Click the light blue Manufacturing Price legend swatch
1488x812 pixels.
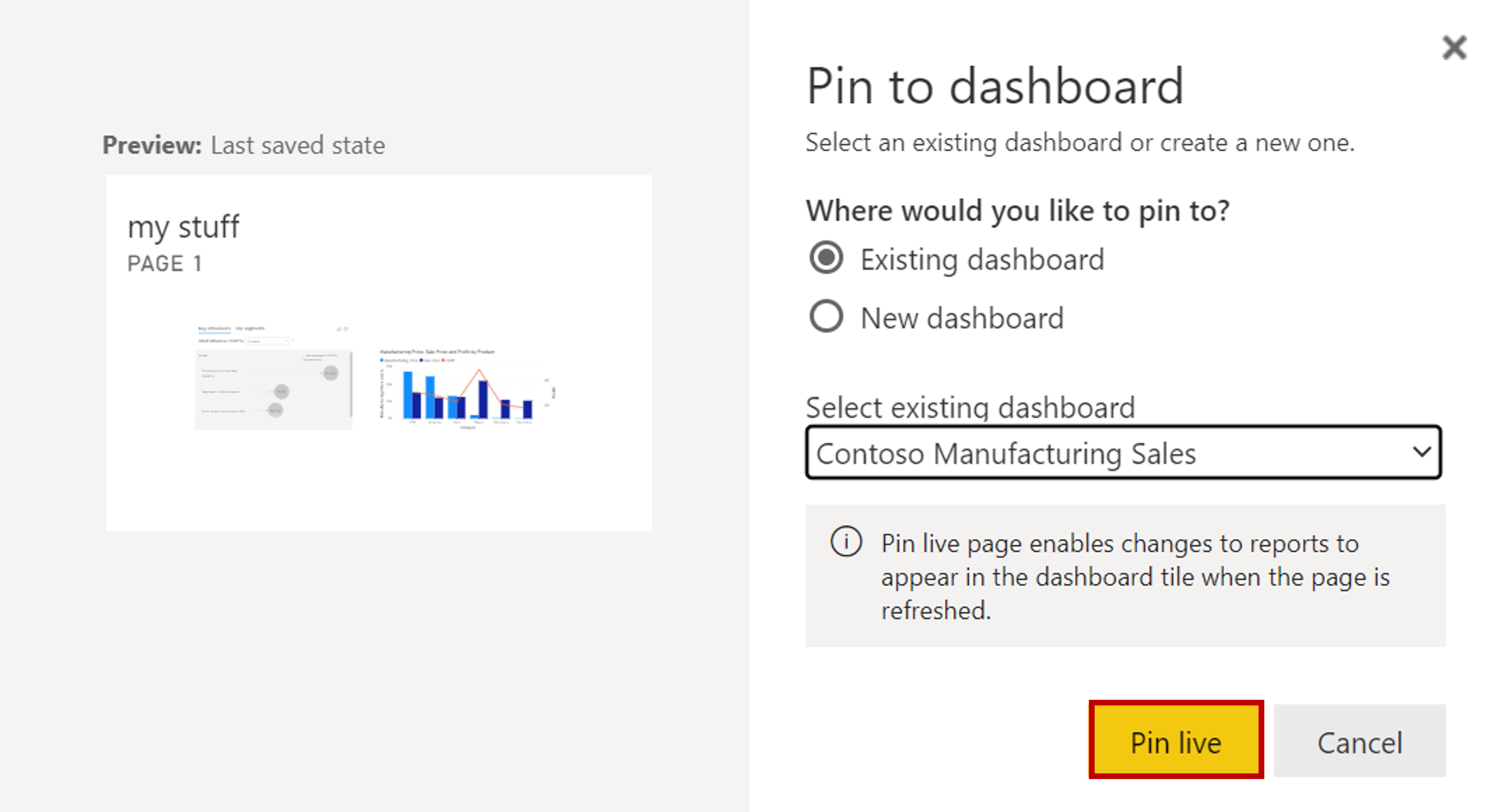pos(382,360)
